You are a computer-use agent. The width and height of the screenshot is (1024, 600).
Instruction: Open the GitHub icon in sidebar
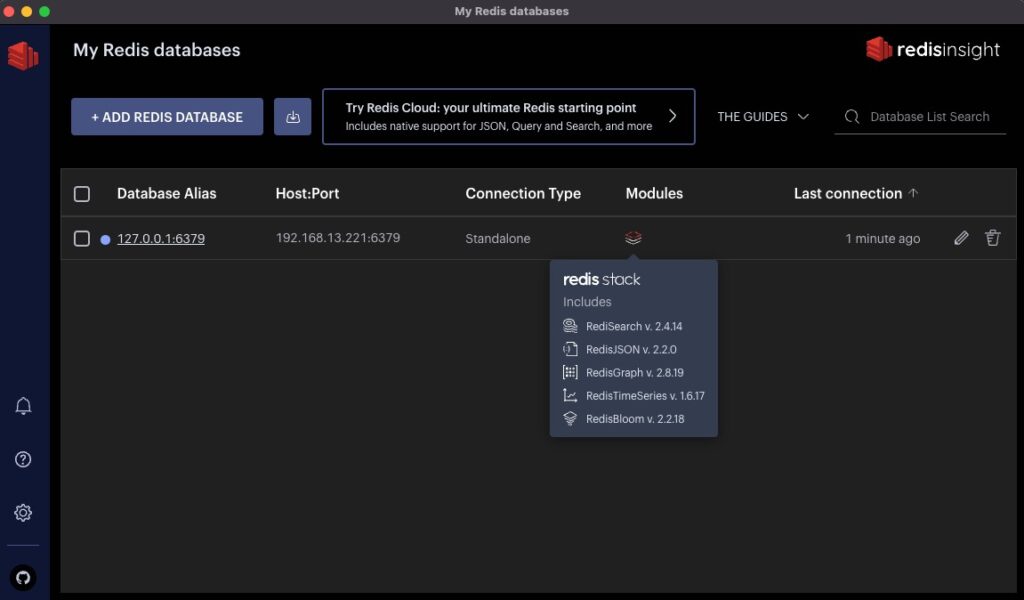[23, 578]
